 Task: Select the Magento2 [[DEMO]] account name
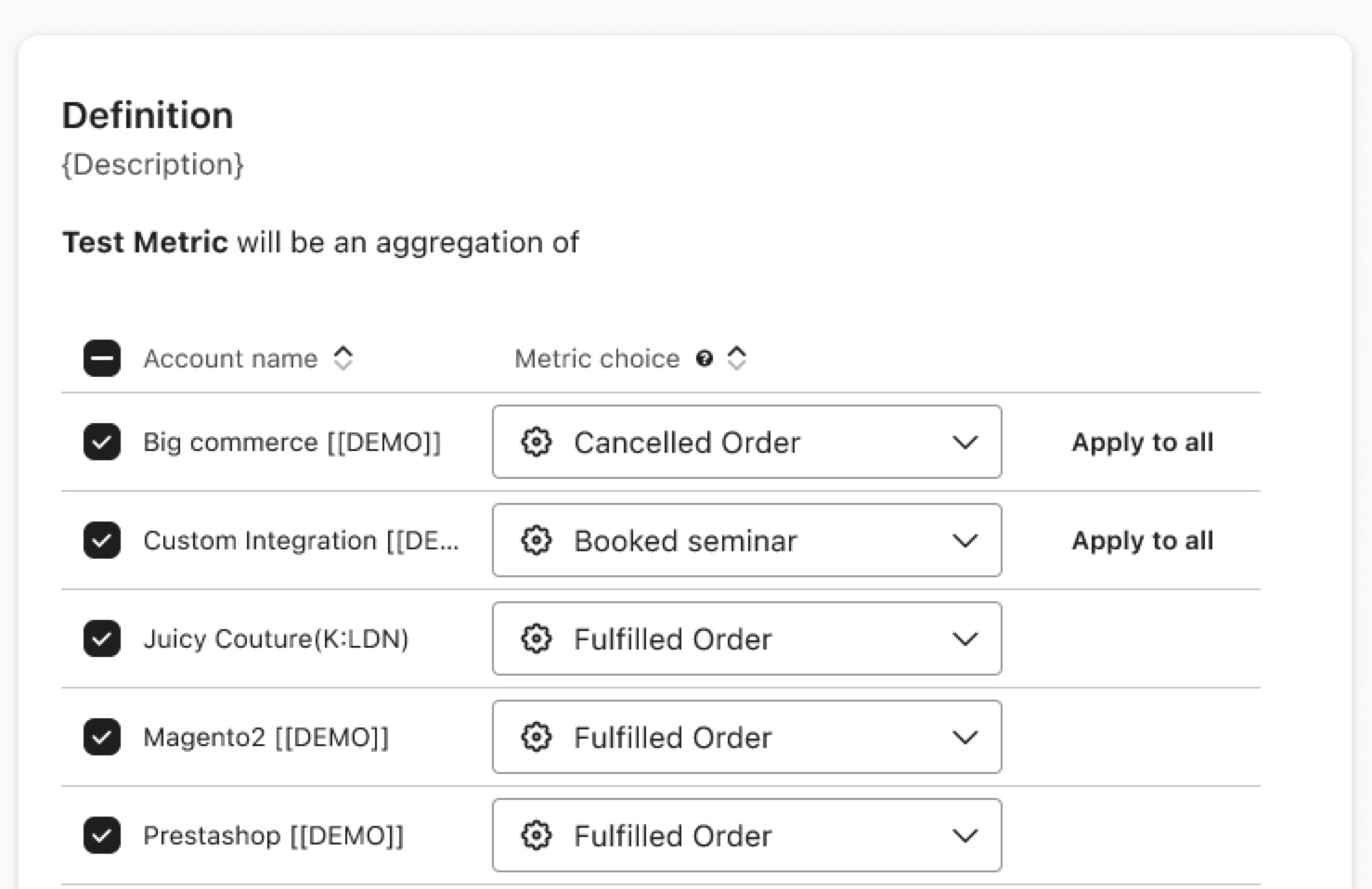point(265,737)
